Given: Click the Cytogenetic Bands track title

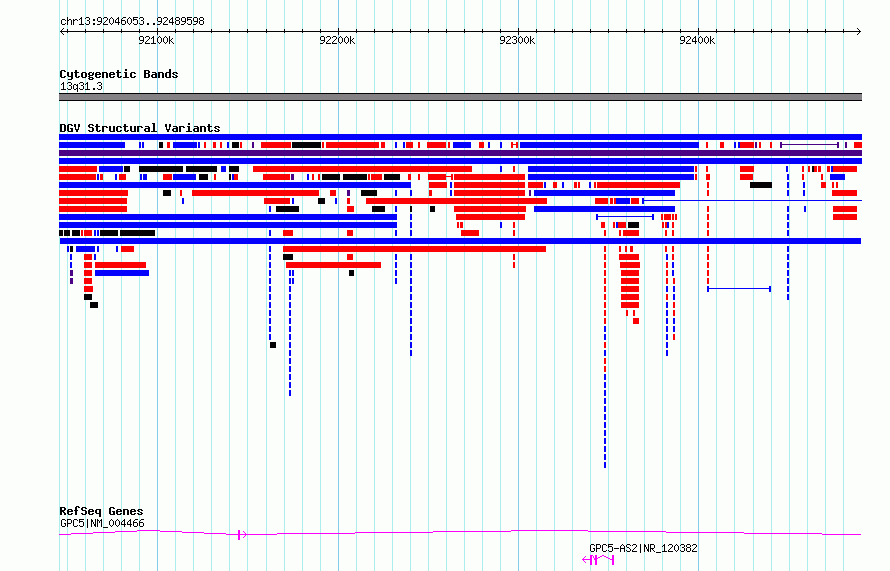Looking at the screenshot, I should click(x=119, y=74).
